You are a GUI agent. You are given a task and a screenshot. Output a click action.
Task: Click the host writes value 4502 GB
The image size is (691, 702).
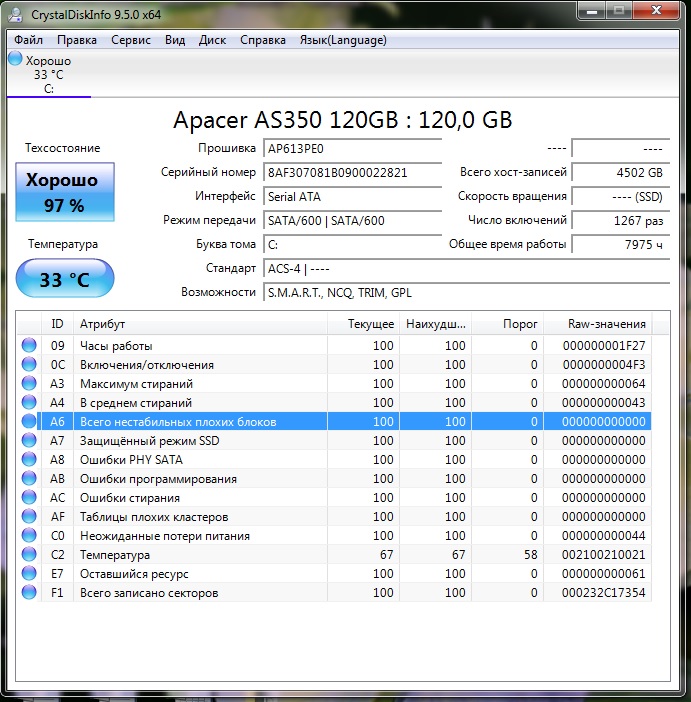pyautogui.click(x=621, y=173)
